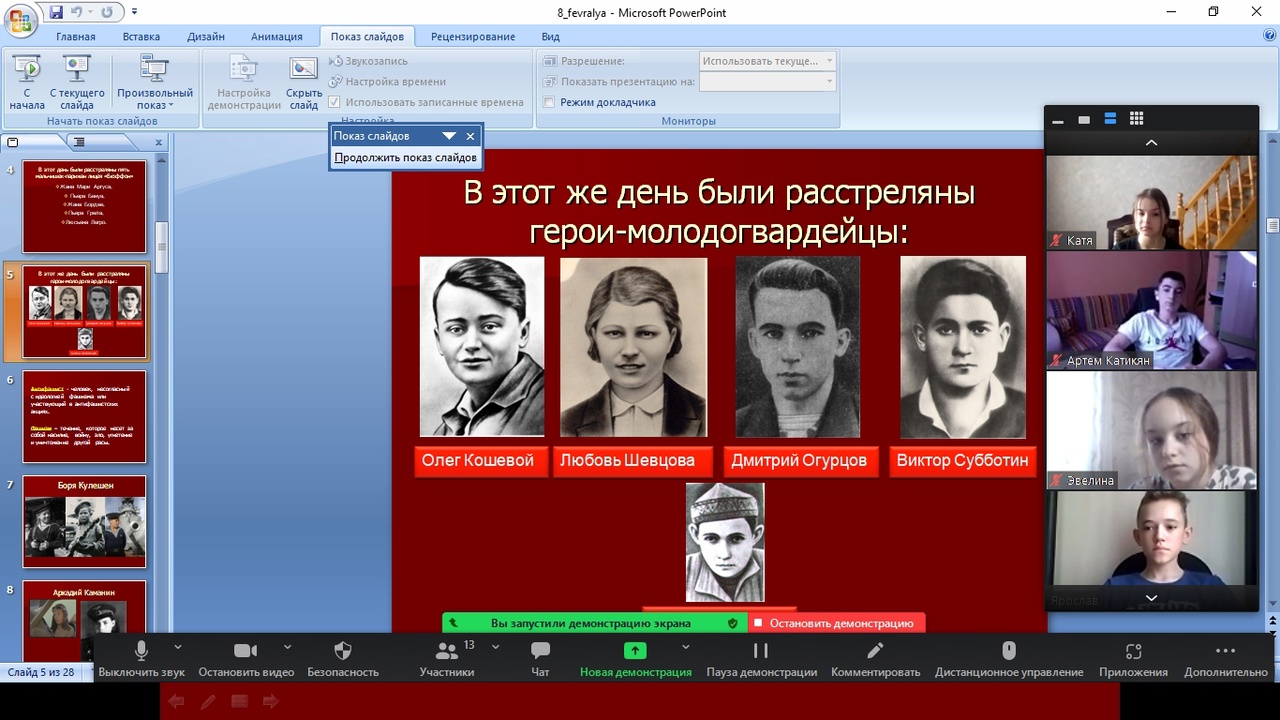Start Новая демонстрация screen share
This screenshot has width=1280, height=720.
(635, 659)
